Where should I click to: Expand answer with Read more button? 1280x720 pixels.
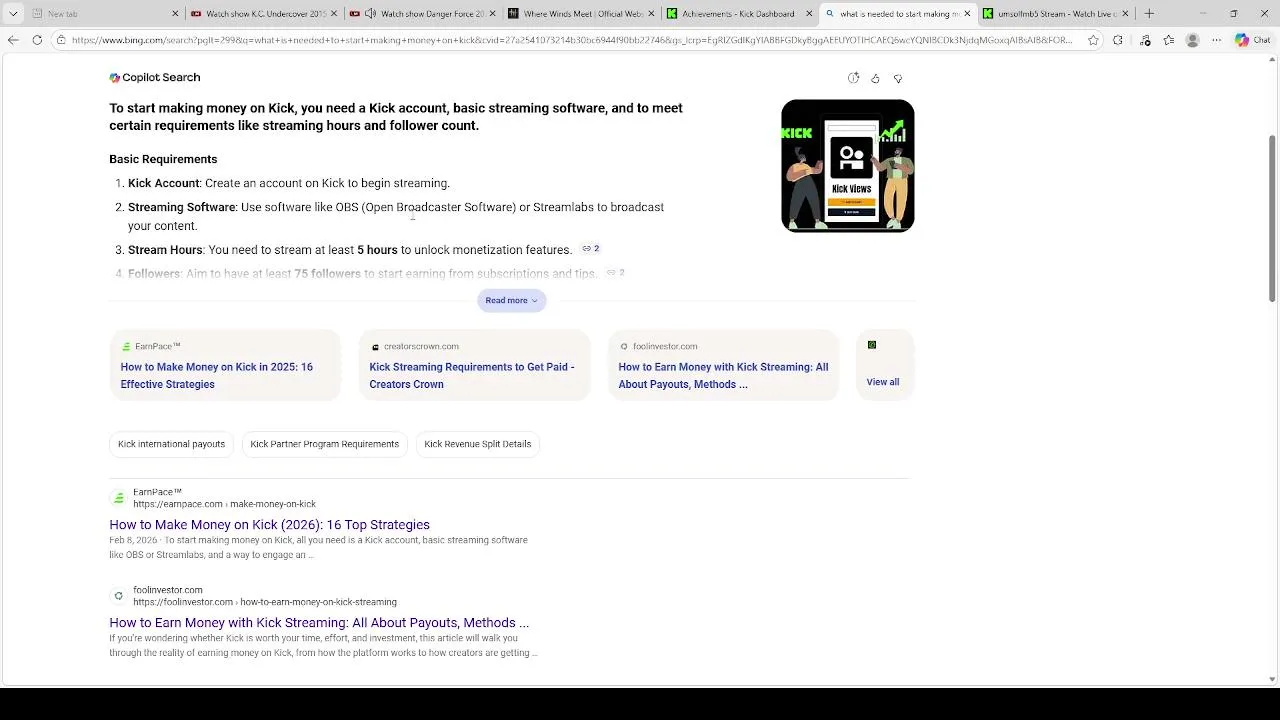511,300
